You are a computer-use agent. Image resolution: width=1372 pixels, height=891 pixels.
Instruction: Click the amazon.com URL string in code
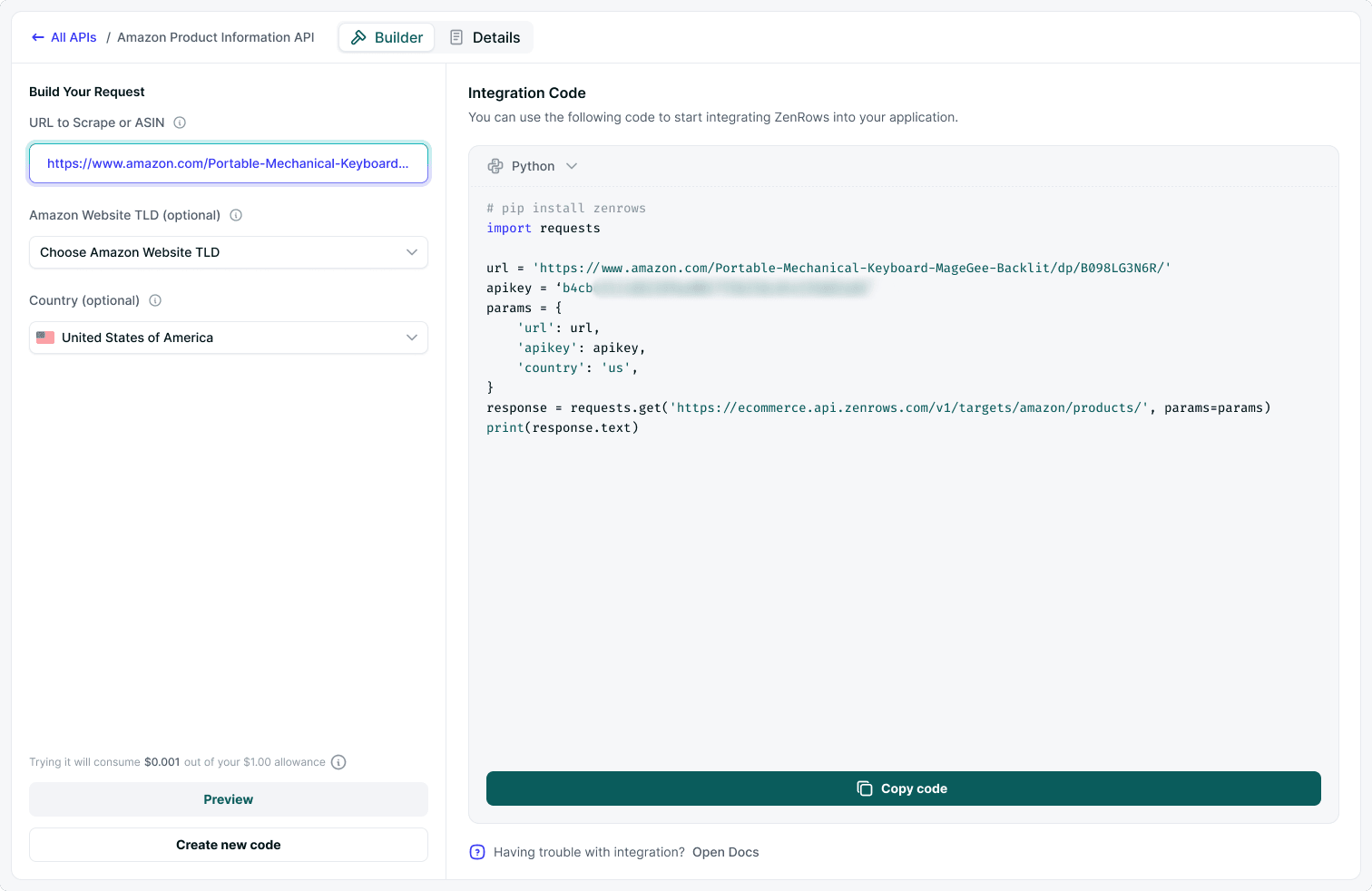(851, 268)
